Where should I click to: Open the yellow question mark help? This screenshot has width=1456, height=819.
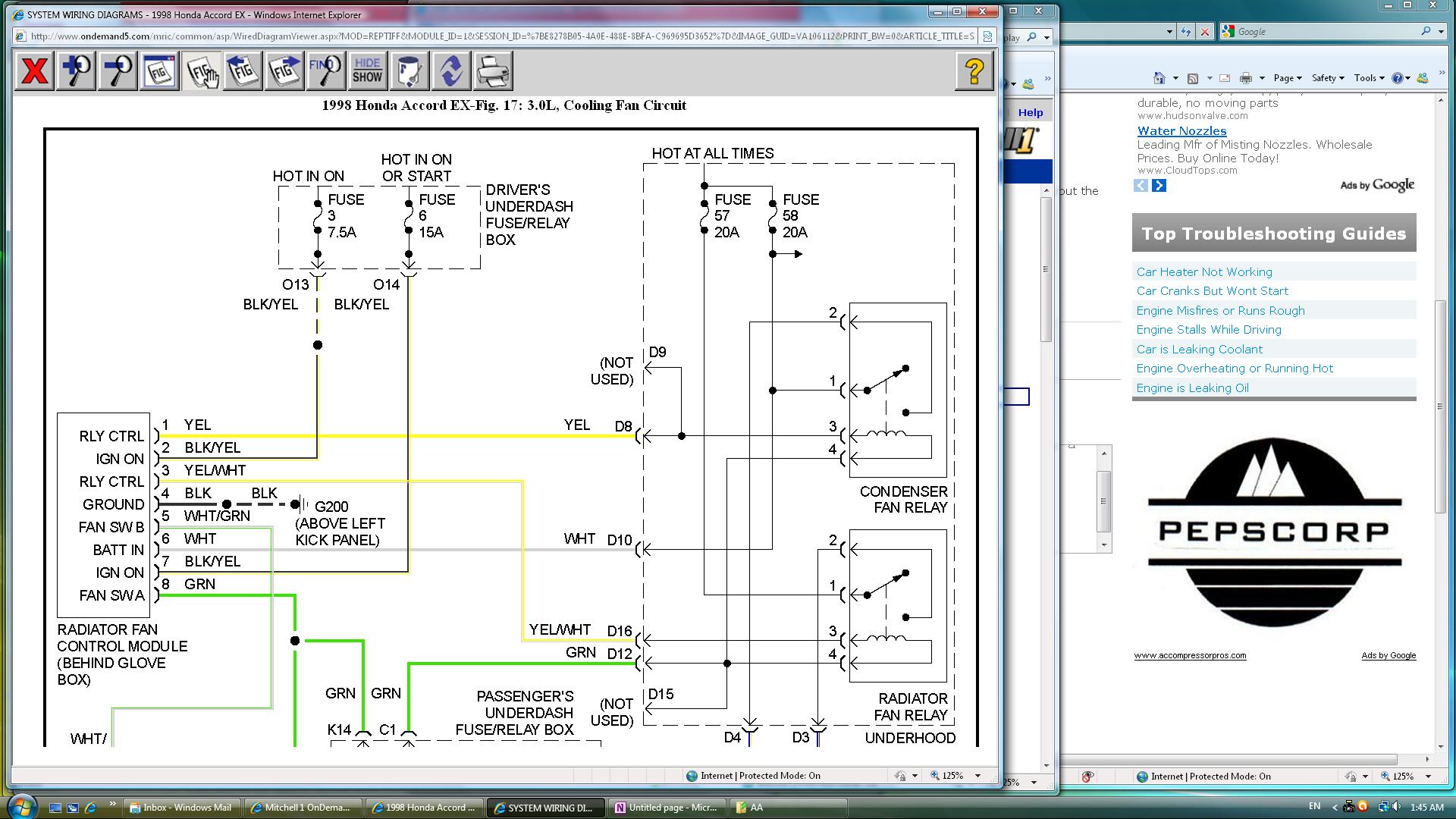pos(974,71)
